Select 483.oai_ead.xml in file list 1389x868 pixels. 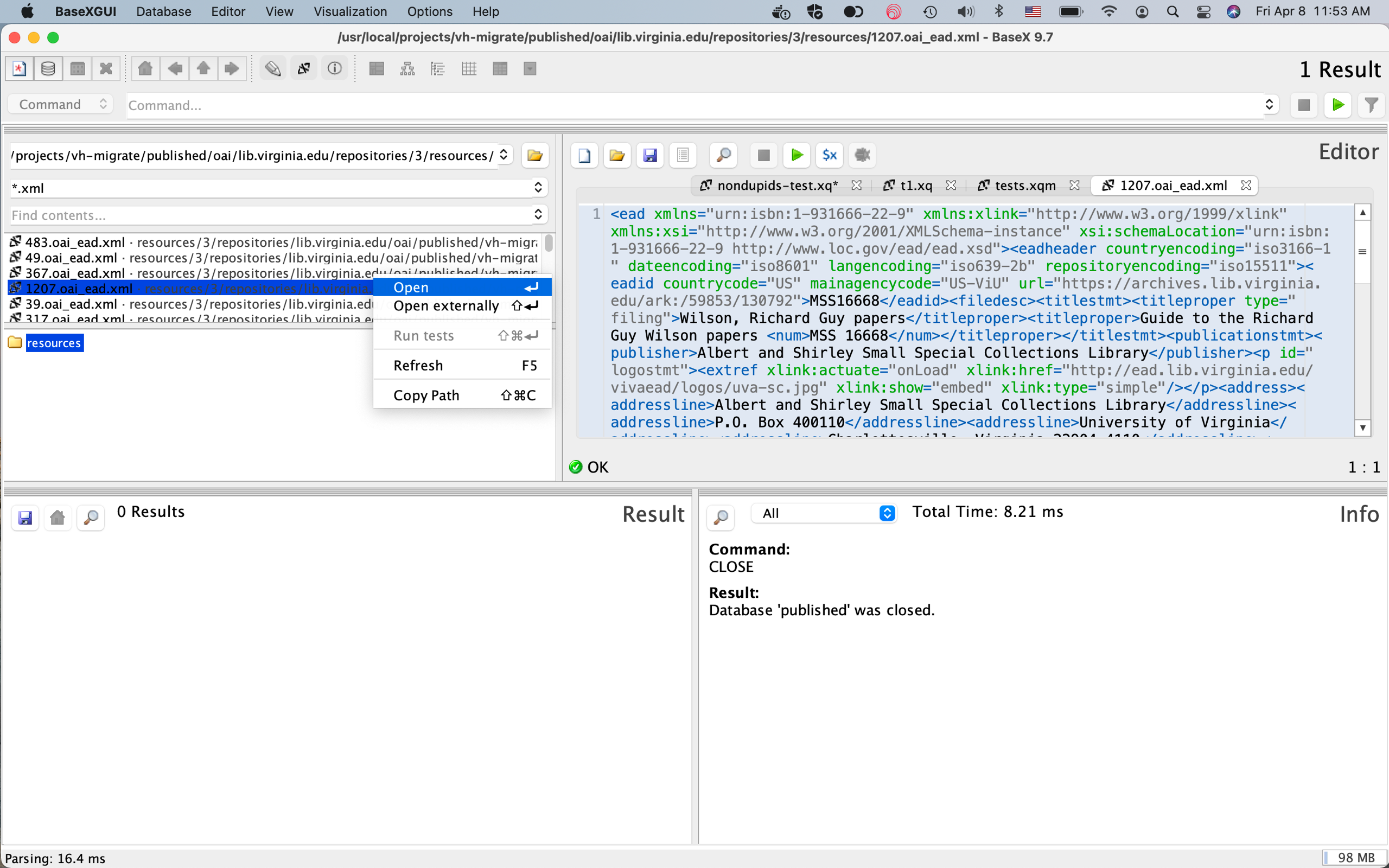point(273,242)
